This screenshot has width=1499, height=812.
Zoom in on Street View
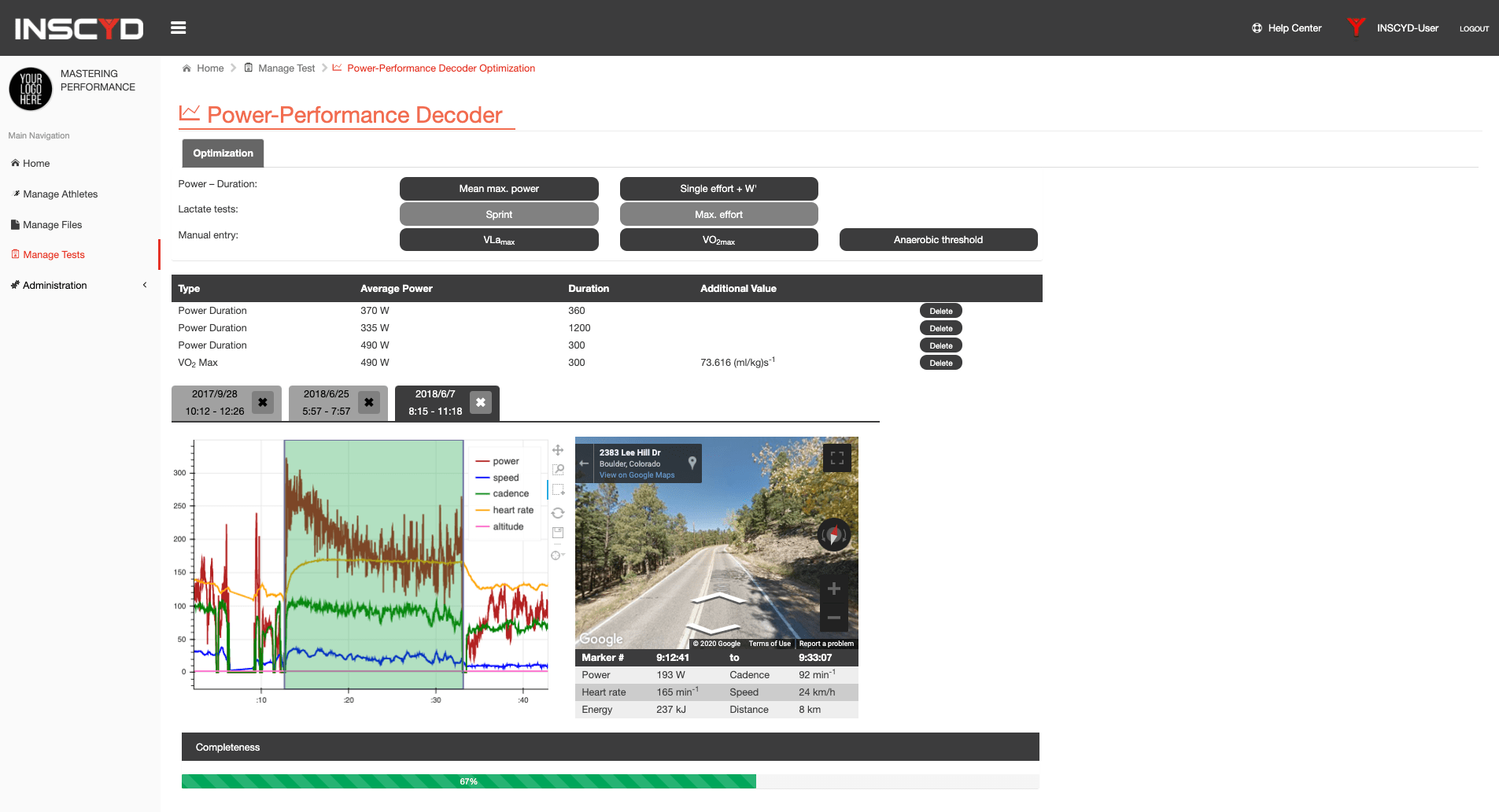click(x=834, y=589)
